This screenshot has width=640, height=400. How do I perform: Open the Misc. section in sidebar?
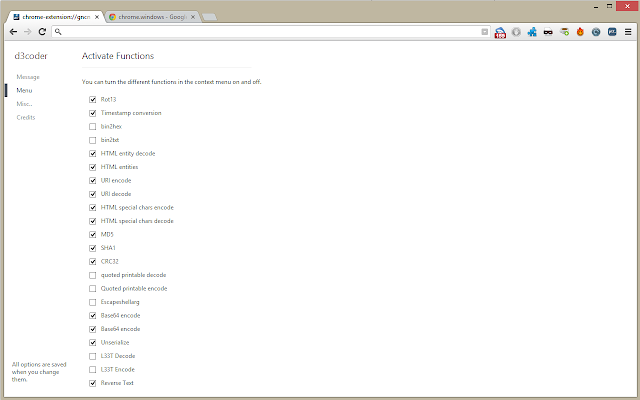[24, 104]
